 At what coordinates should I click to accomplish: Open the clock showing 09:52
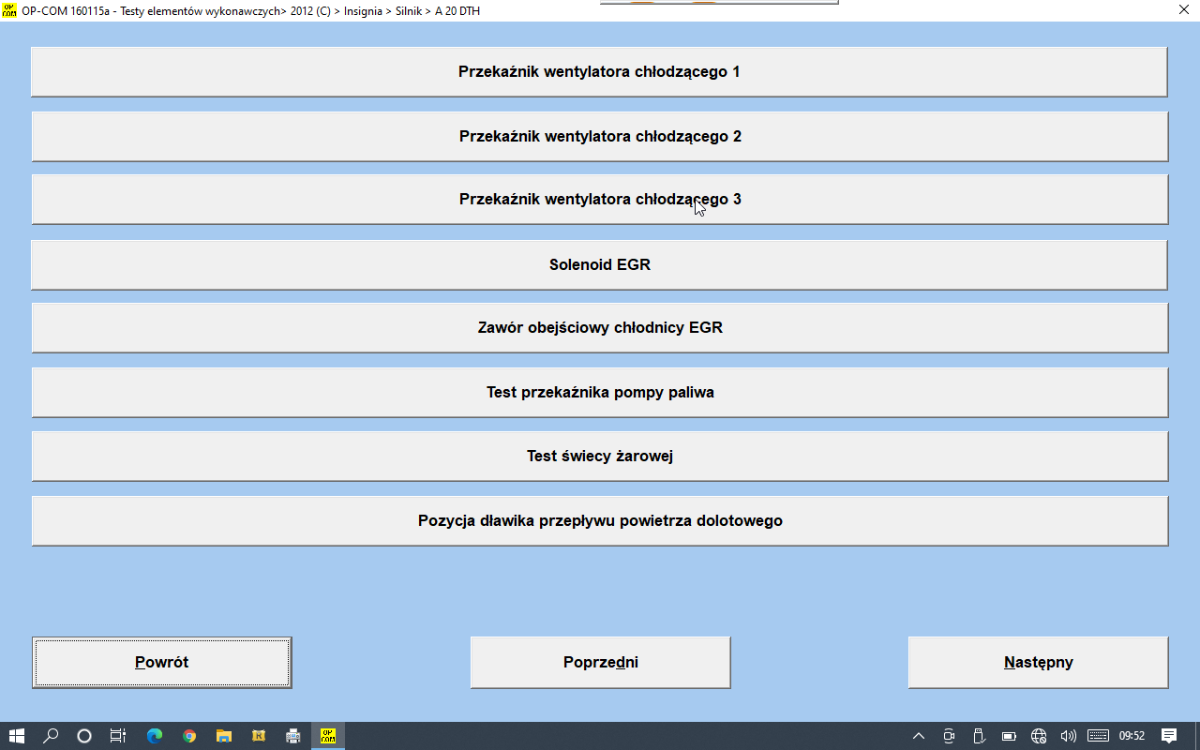(x=1132, y=736)
